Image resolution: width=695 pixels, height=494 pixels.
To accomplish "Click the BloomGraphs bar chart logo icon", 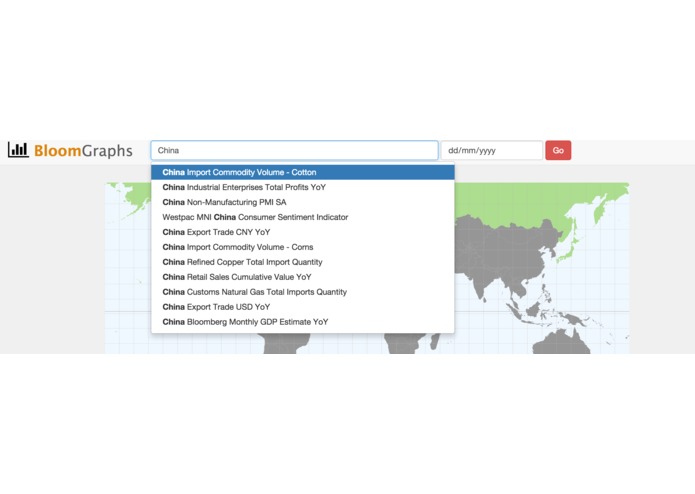I will click(18, 150).
